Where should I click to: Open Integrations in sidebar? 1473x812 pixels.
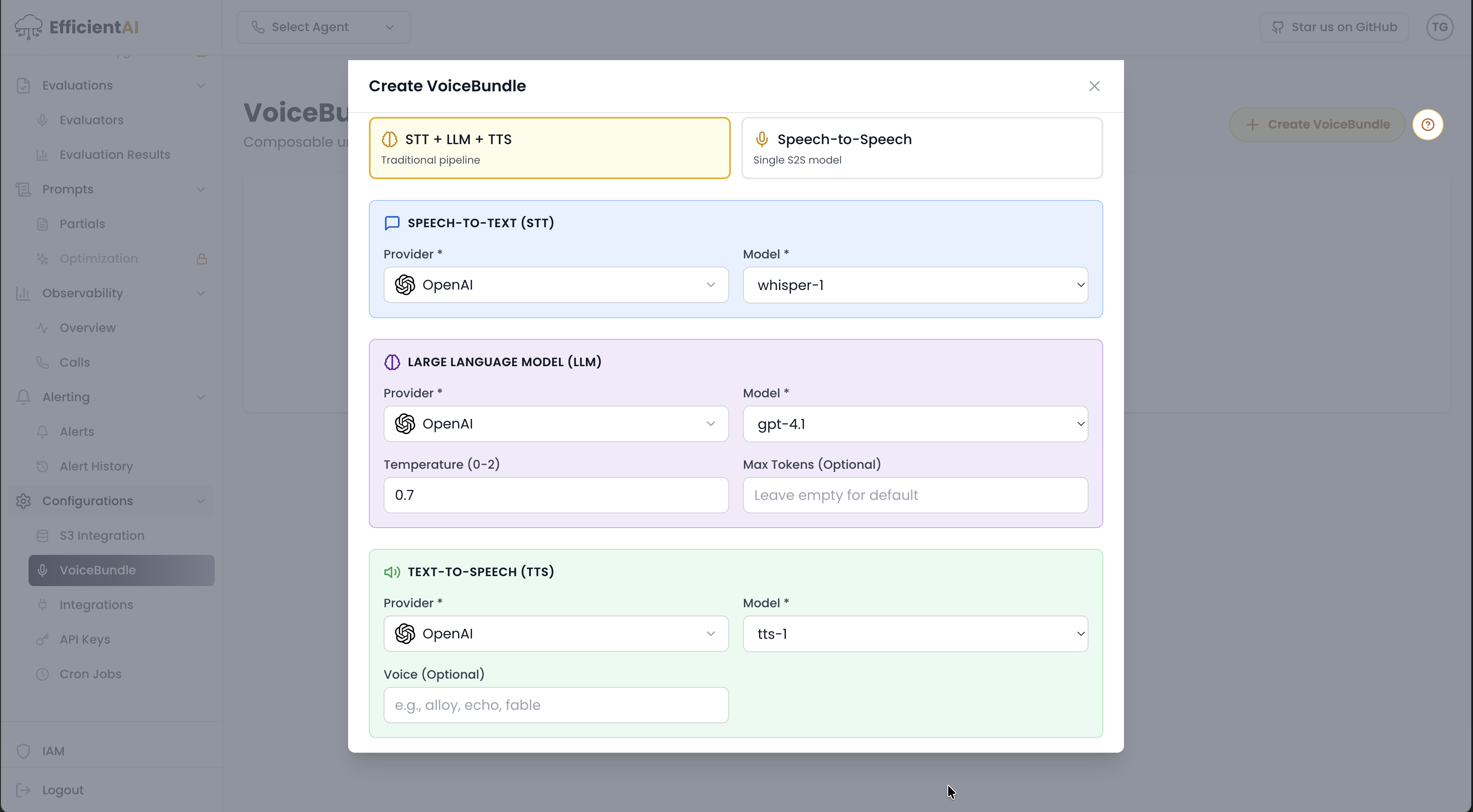tap(121, 605)
